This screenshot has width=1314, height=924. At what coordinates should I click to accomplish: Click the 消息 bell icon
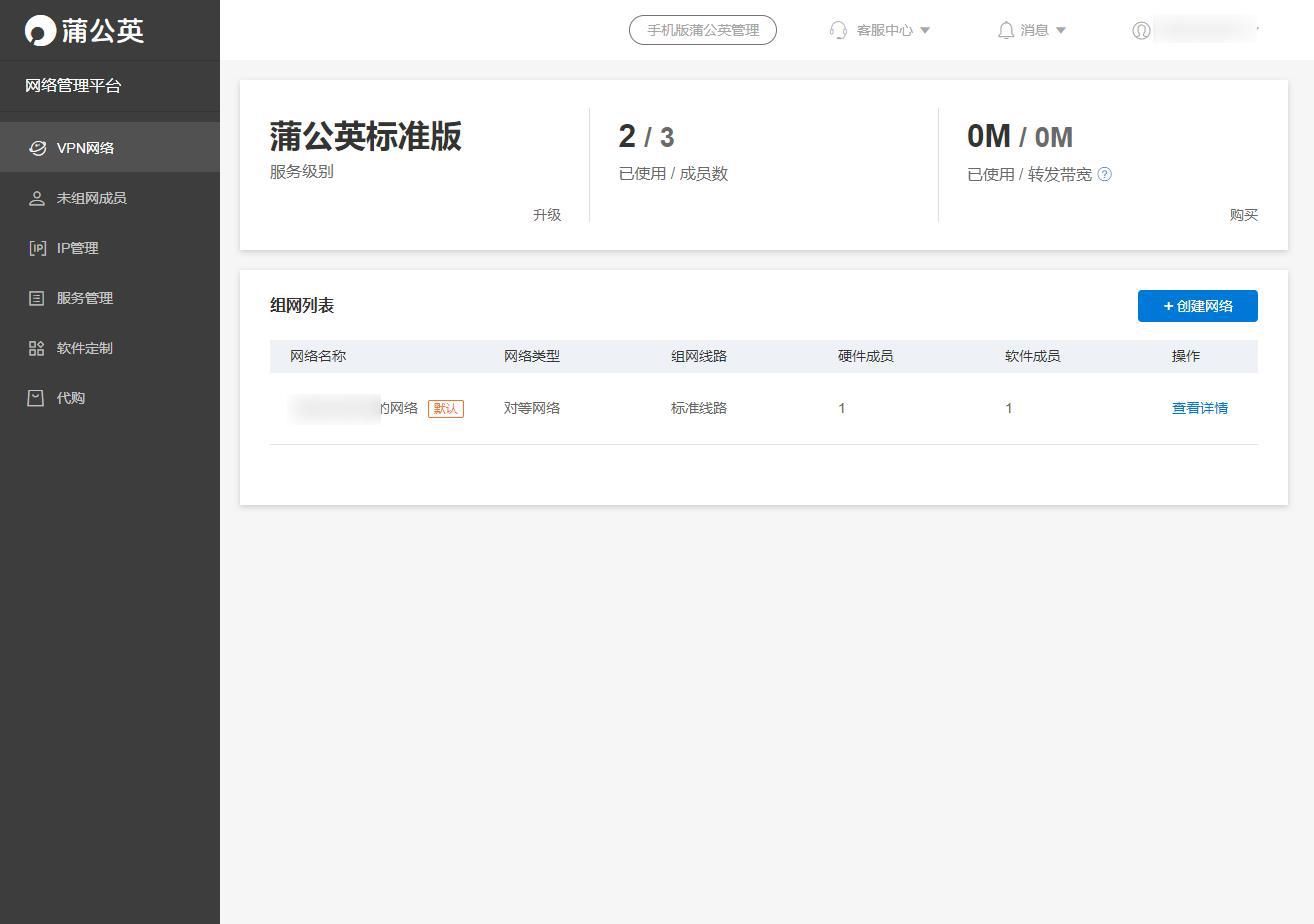click(x=1006, y=30)
